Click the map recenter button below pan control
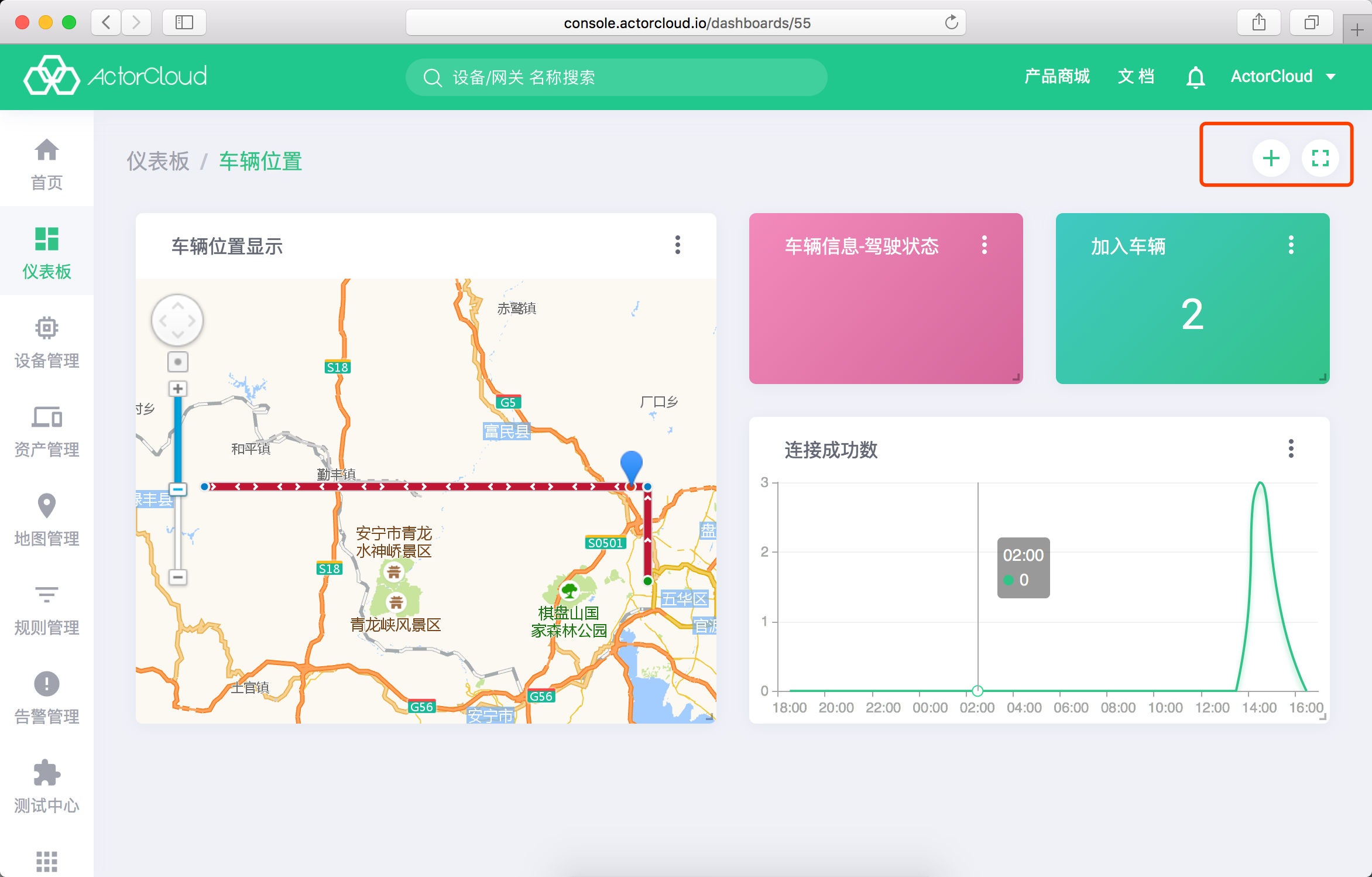The width and height of the screenshot is (1372, 877). [178, 362]
